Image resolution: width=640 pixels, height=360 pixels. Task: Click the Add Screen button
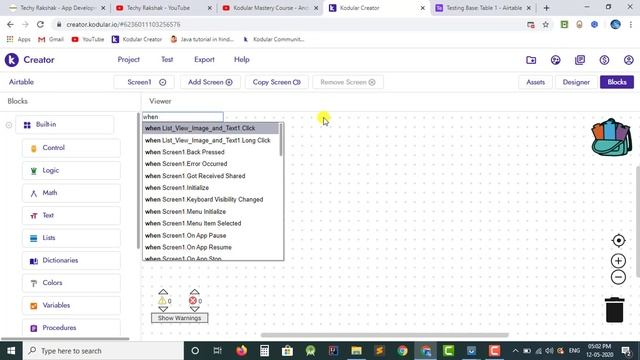pyautogui.click(x=210, y=82)
